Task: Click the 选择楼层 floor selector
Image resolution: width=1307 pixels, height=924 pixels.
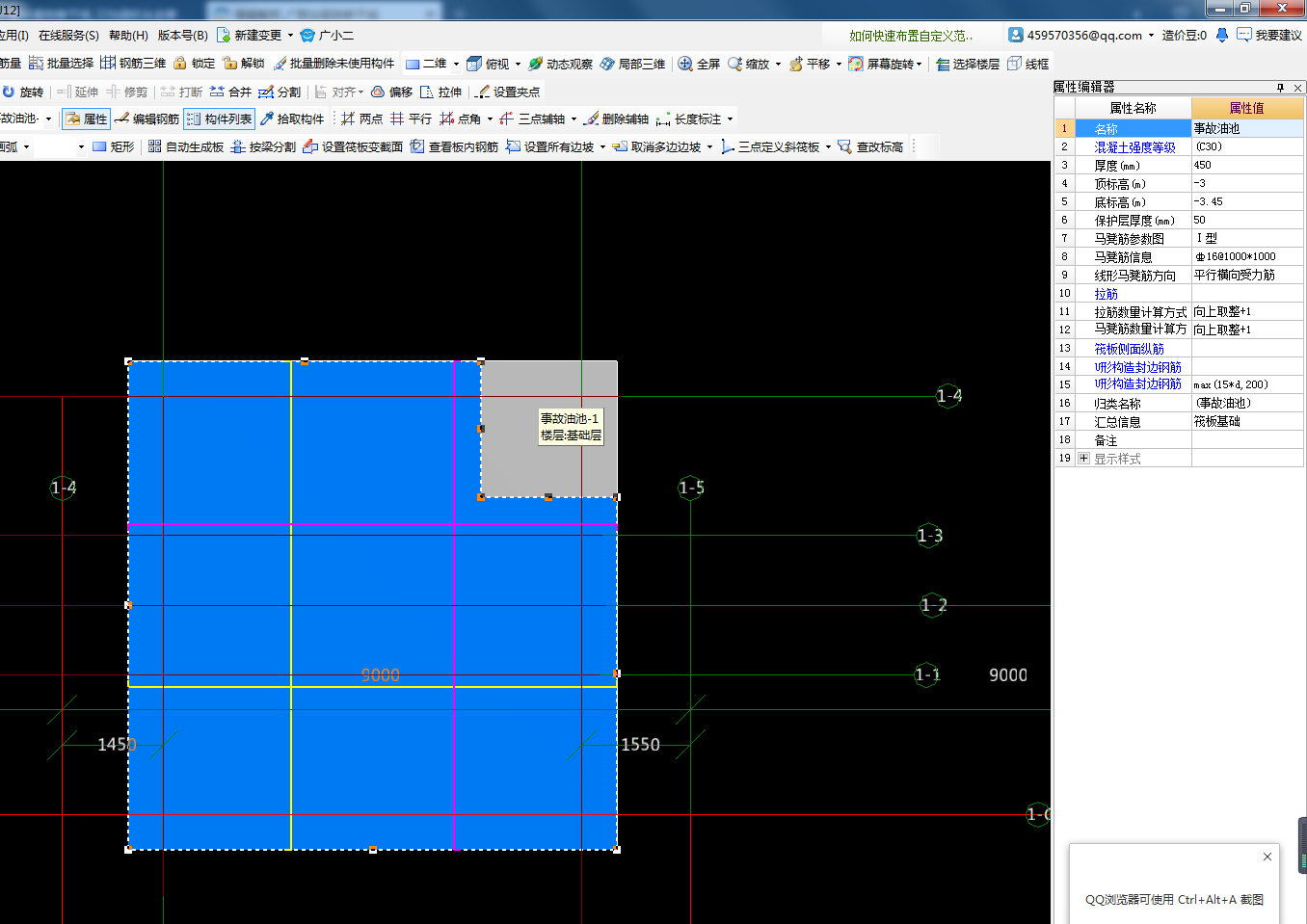Action: point(968,65)
